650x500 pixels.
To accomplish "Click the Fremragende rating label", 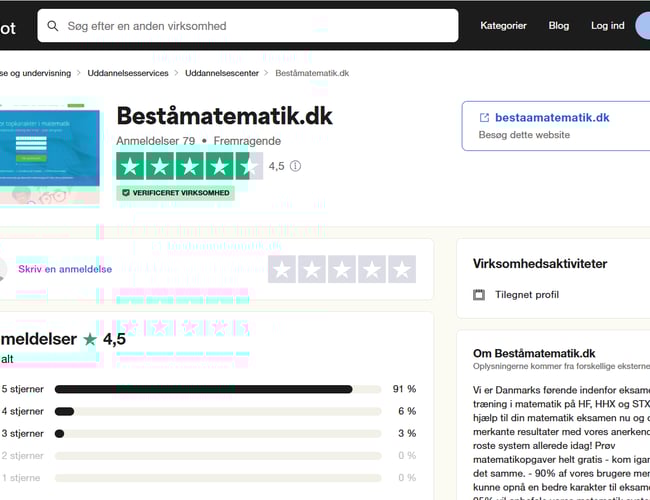I will (247, 141).
